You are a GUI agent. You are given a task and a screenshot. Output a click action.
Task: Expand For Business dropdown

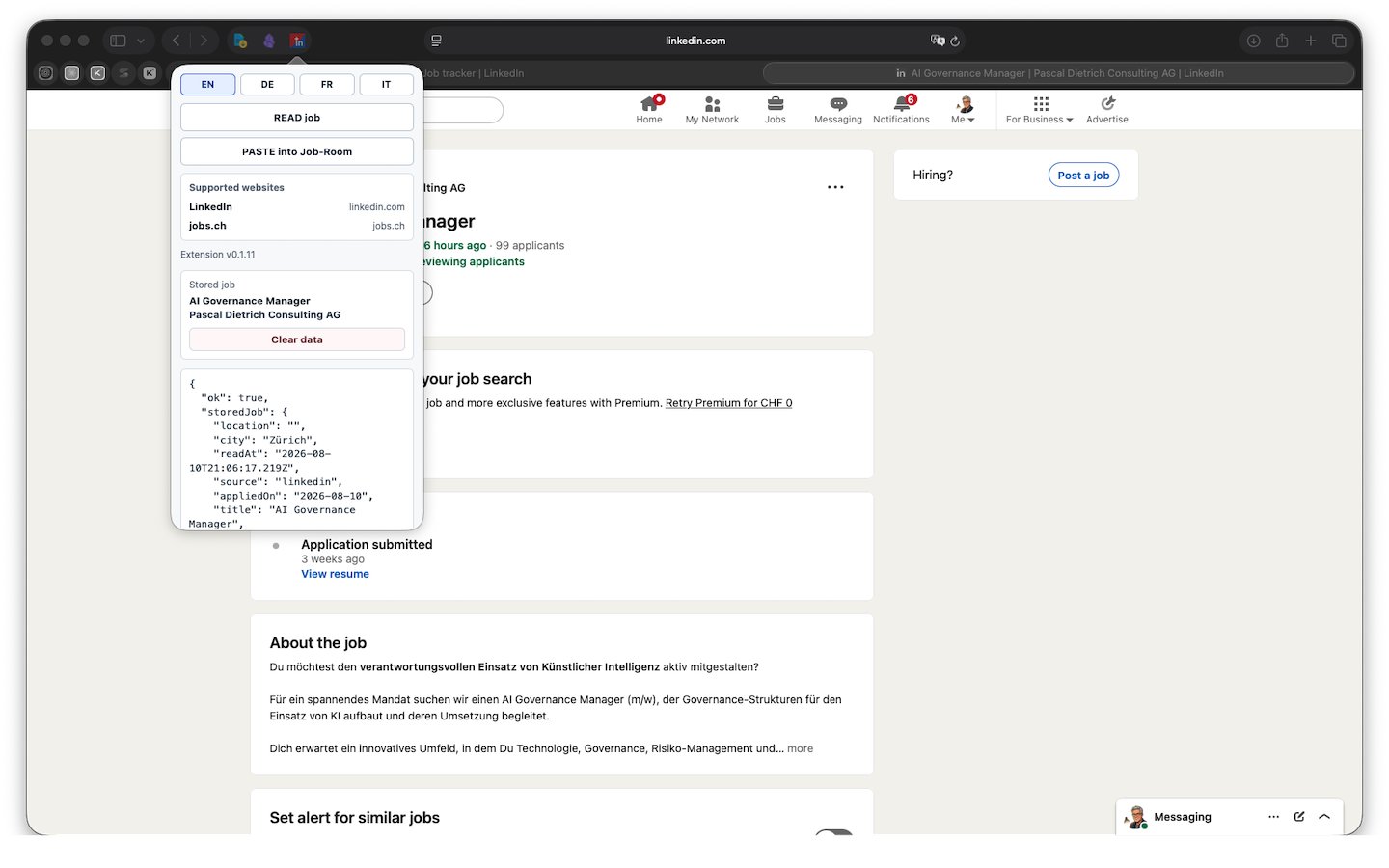click(1040, 120)
